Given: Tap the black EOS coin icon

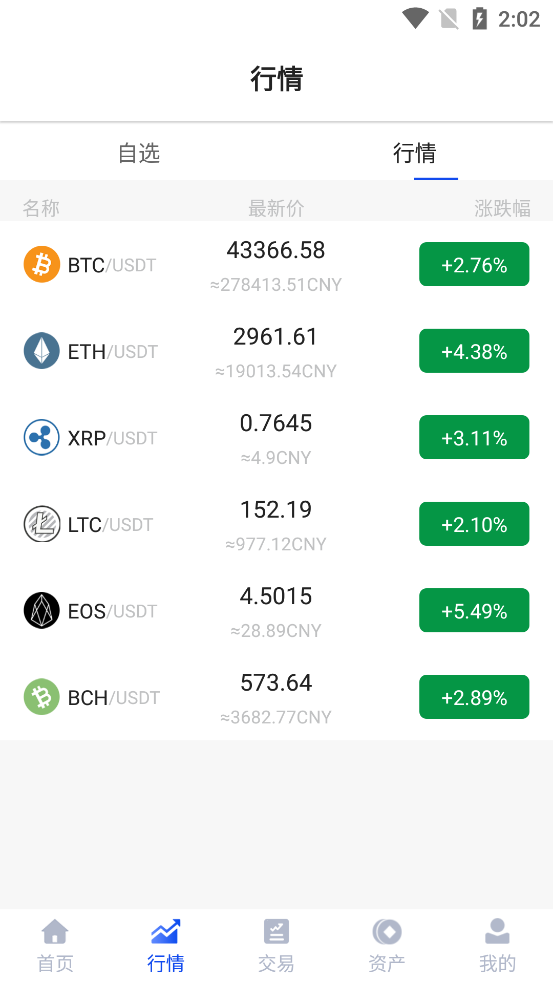Looking at the screenshot, I should [x=42, y=611].
